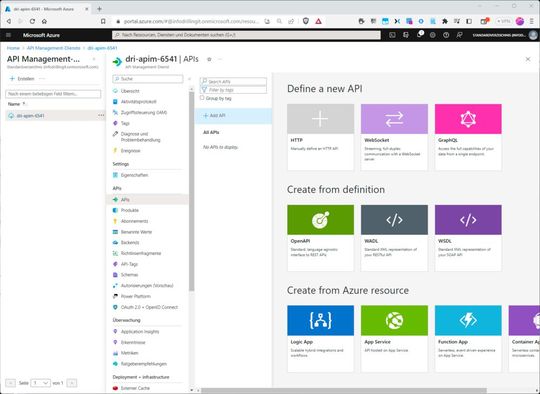Focus the Azure global search bar
Screen dimensions: 540x394
[x=246, y=35]
